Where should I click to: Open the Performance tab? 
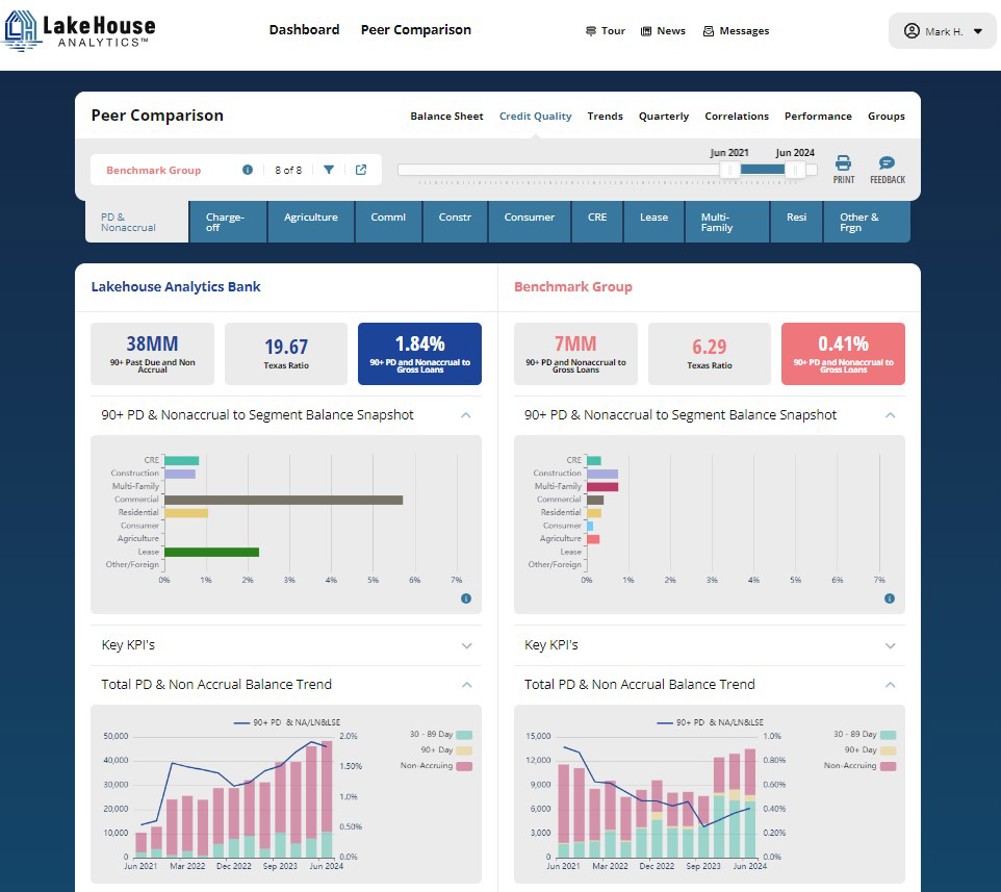(x=818, y=116)
